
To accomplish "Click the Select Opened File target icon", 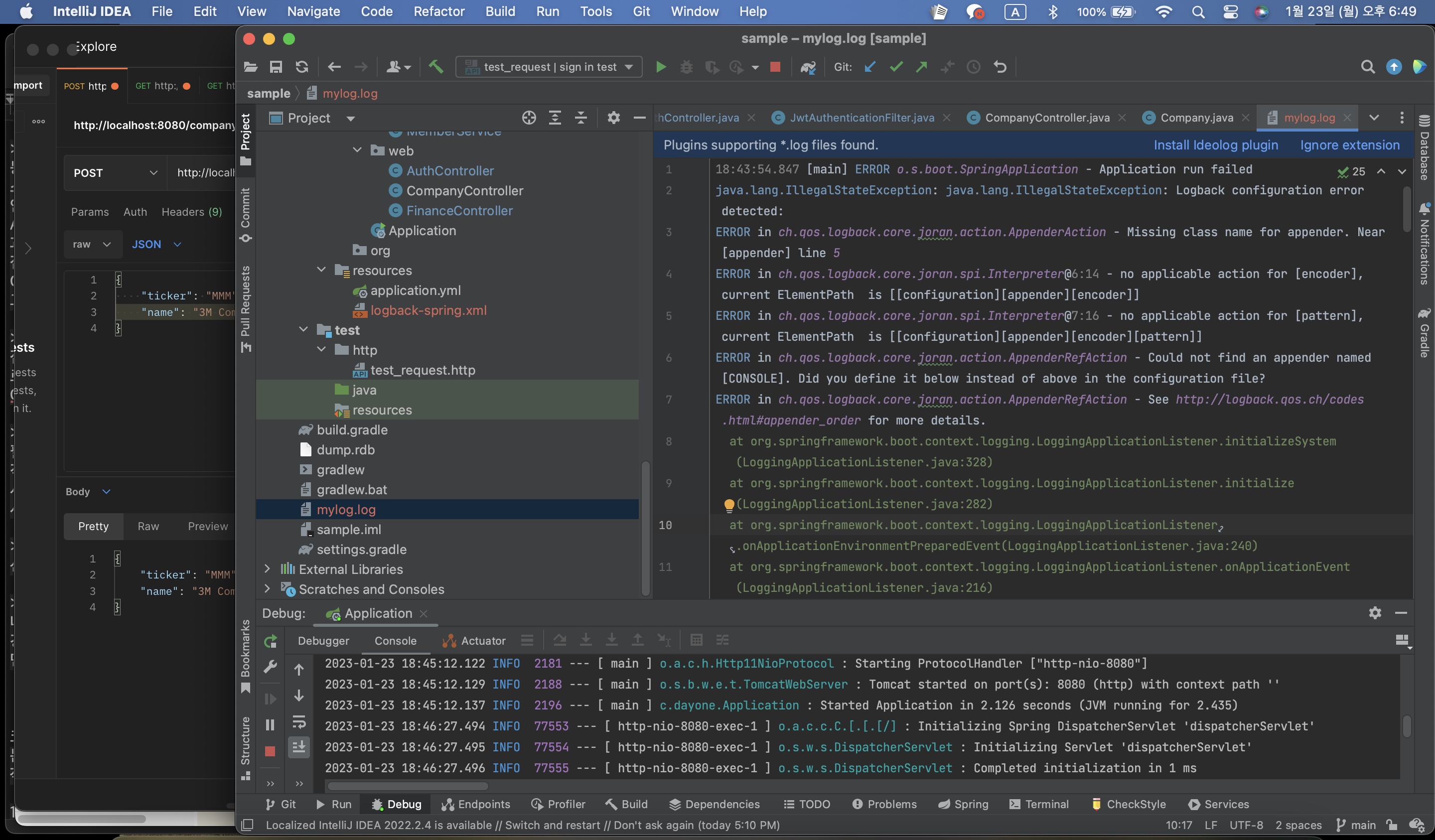I will click(x=529, y=118).
